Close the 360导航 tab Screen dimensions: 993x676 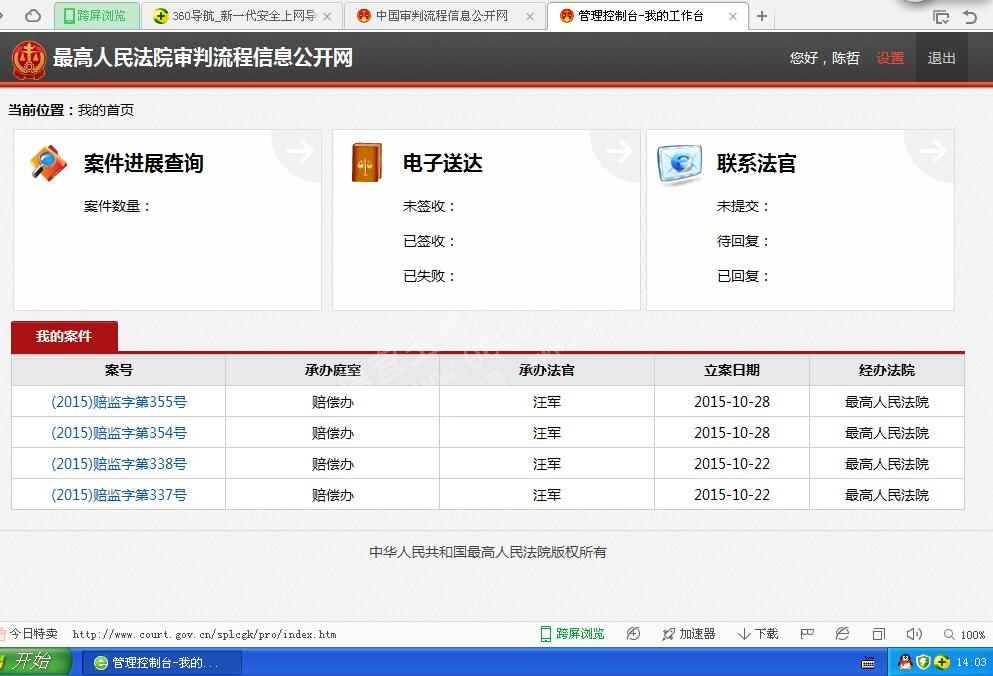tap(327, 16)
